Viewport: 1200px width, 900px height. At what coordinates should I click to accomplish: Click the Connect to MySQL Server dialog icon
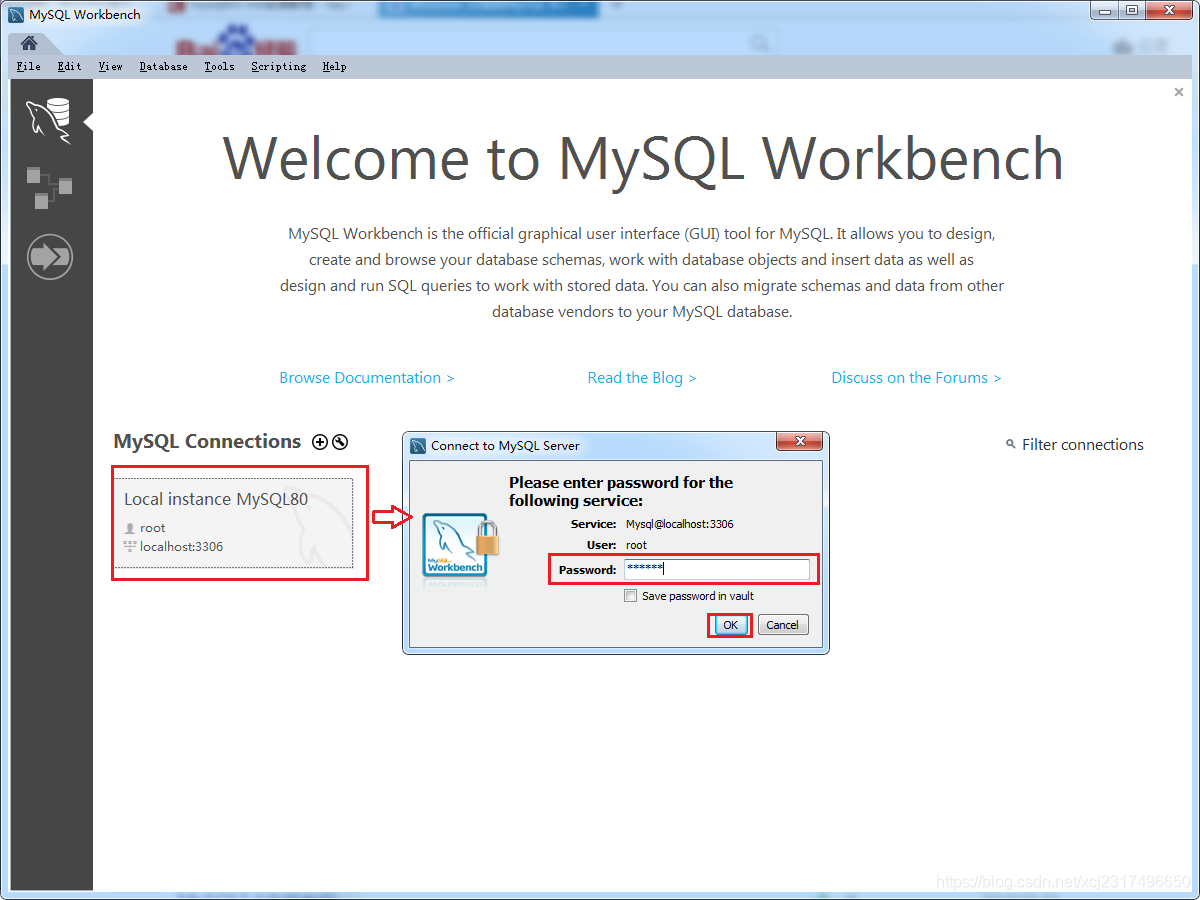pos(419,446)
